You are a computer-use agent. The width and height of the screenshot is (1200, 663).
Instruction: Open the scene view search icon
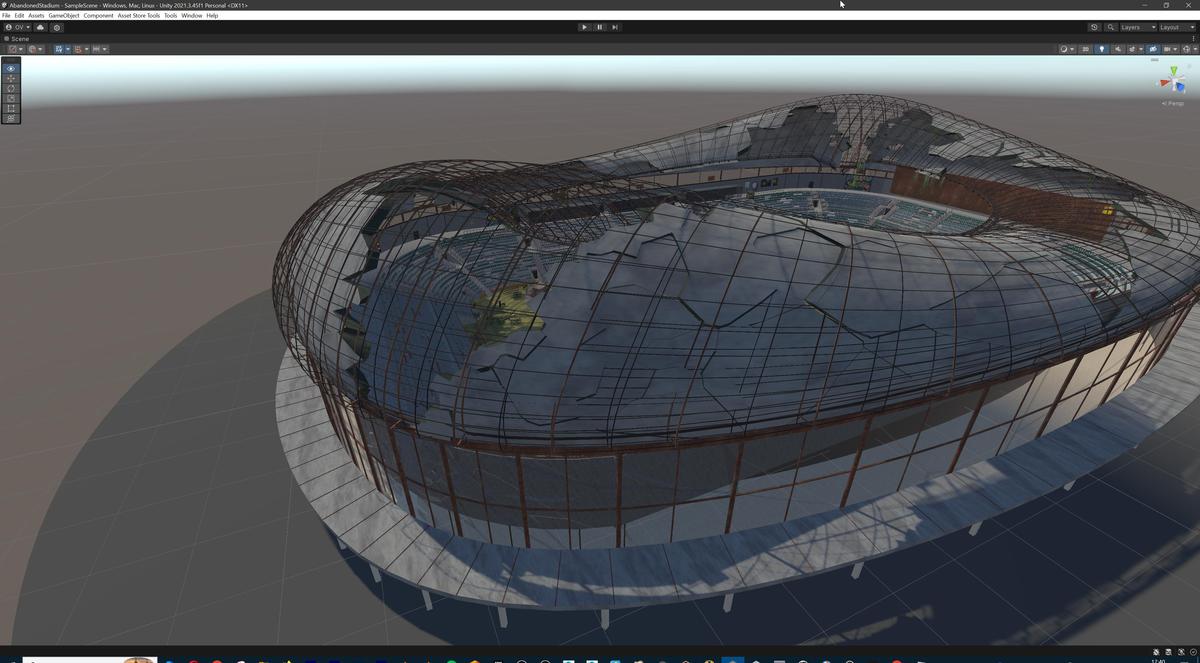(x=1111, y=27)
